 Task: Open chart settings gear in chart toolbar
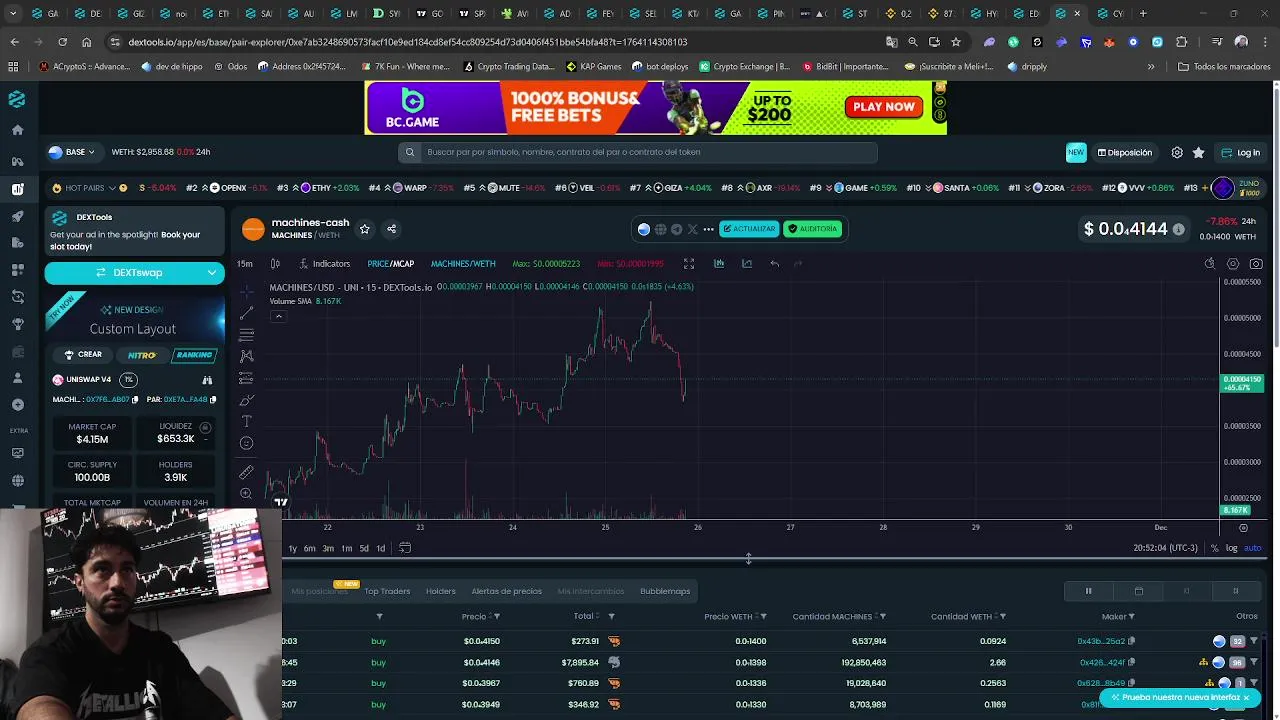pos(1233,264)
